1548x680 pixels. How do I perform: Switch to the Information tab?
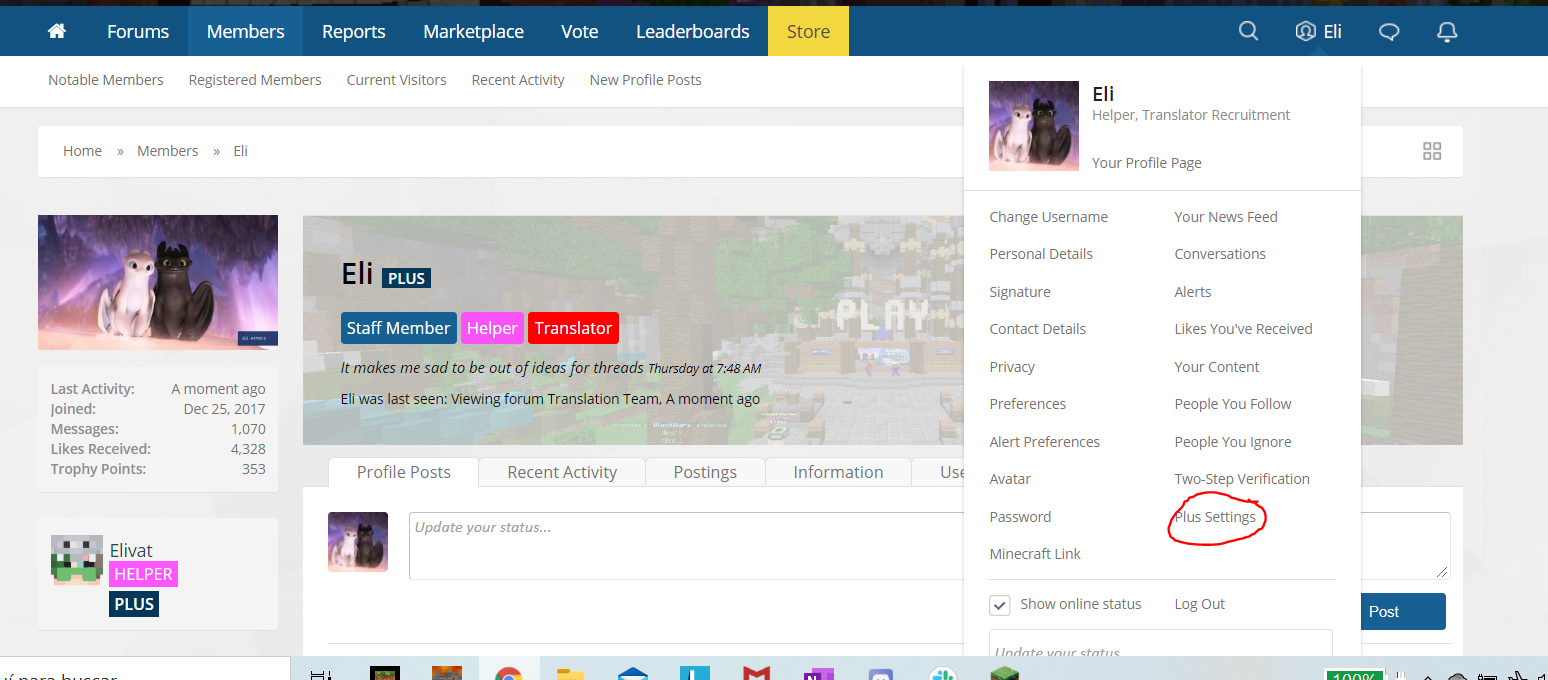pos(838,472)
